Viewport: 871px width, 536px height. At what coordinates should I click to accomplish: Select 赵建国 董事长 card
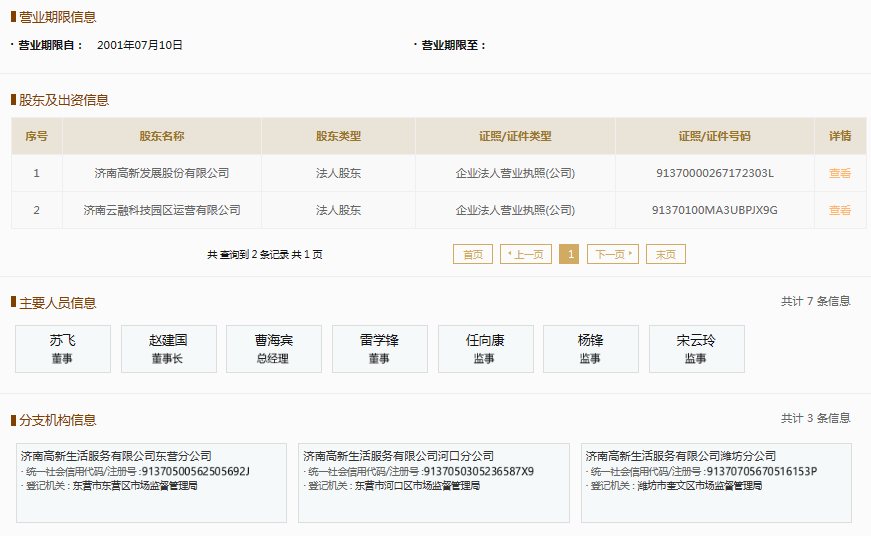click(168, 349)
